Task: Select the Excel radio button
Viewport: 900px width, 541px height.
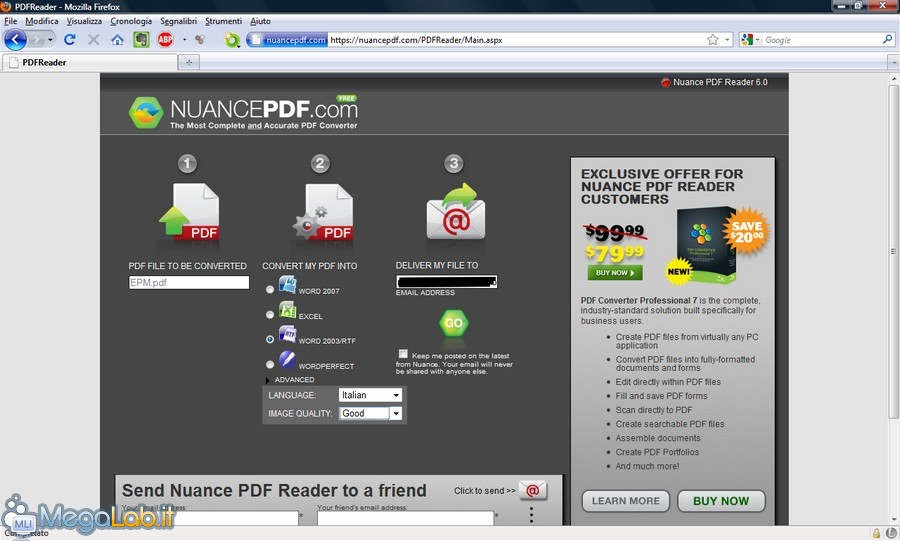Action: [x=270, y=314]
